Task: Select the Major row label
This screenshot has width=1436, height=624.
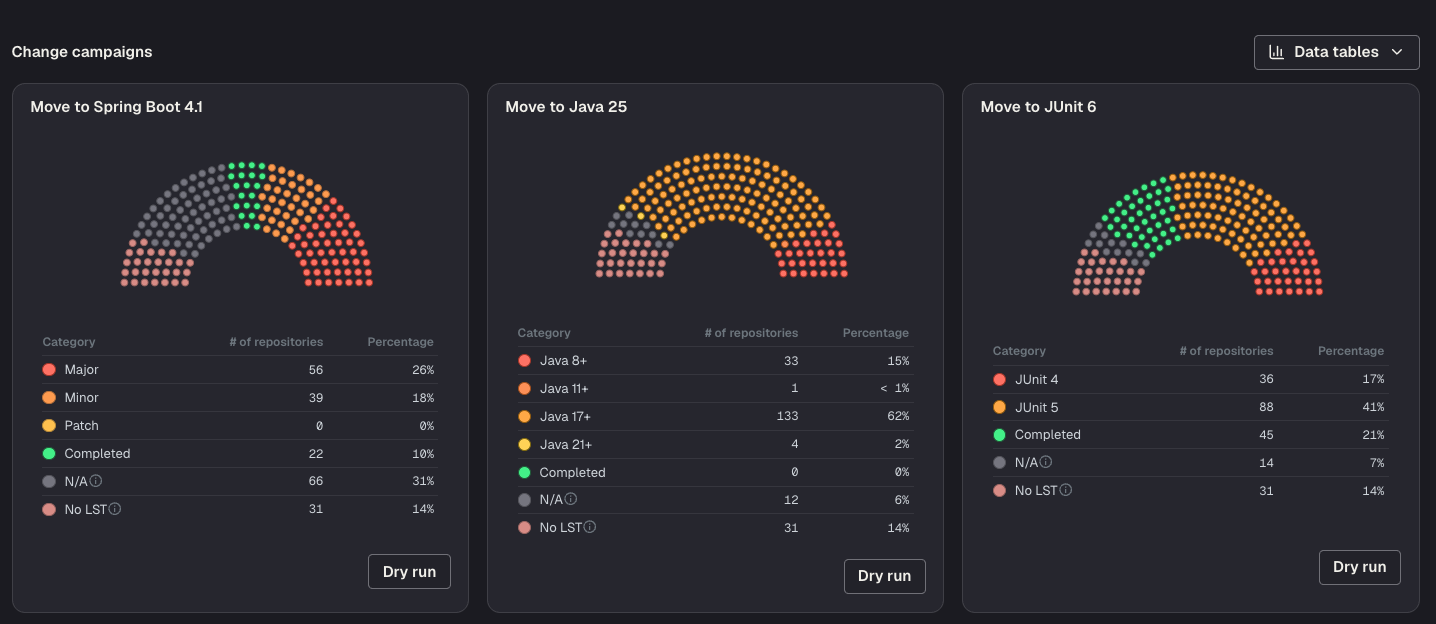Action: pos(82,370)
